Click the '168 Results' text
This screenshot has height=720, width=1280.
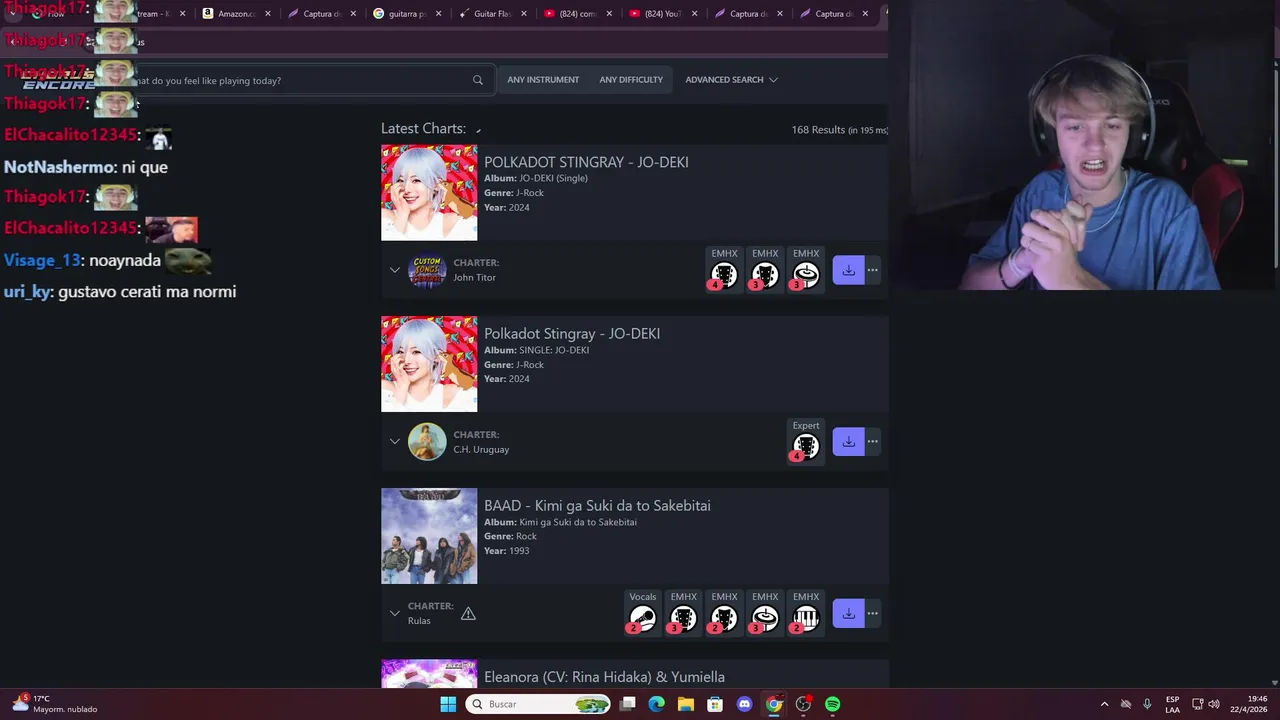[818, 130]
